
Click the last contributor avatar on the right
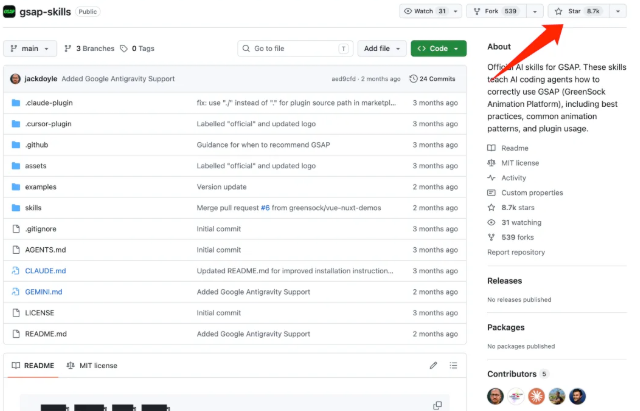pos(577,396)
